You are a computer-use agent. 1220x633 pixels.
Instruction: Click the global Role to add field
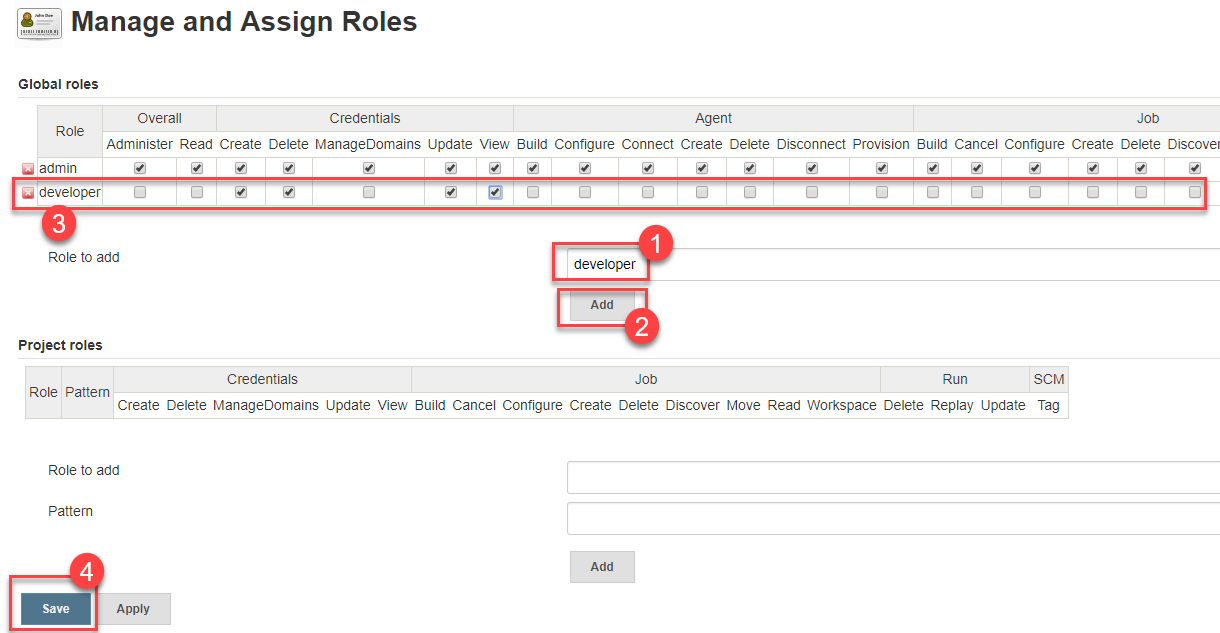pyautogui.click(x=890, y=264)
